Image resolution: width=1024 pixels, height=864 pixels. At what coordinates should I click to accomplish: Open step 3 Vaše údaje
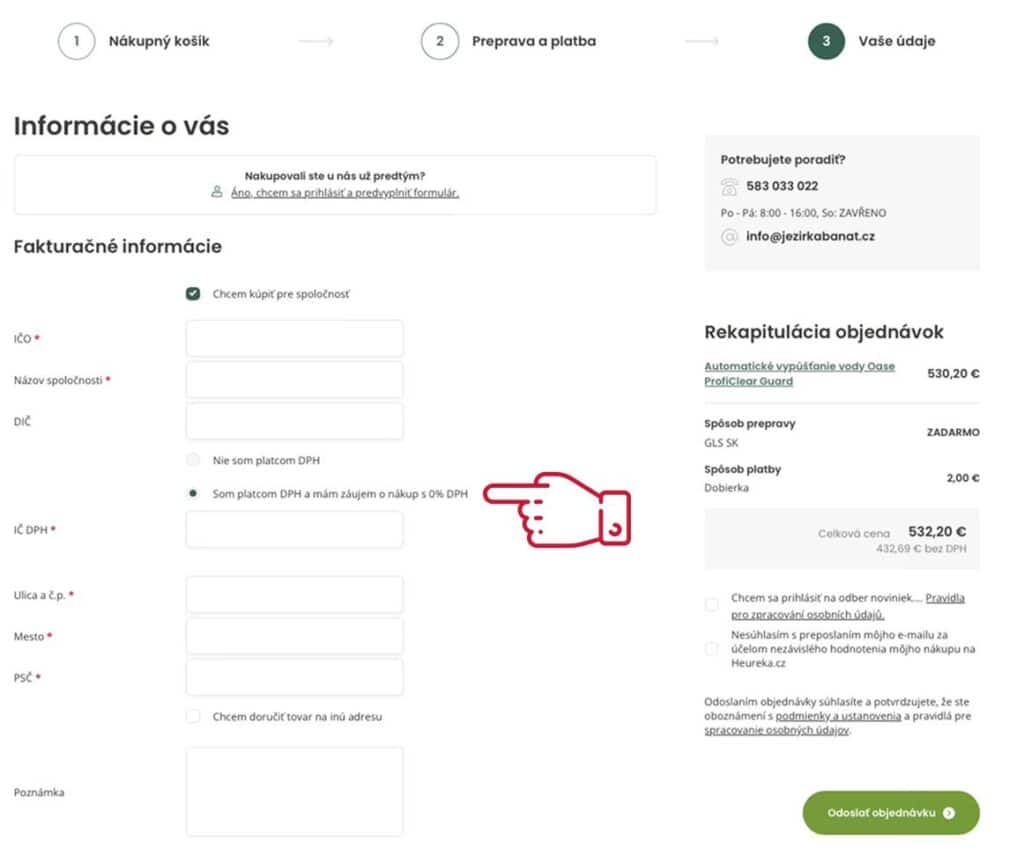click(x=872, y=42)
